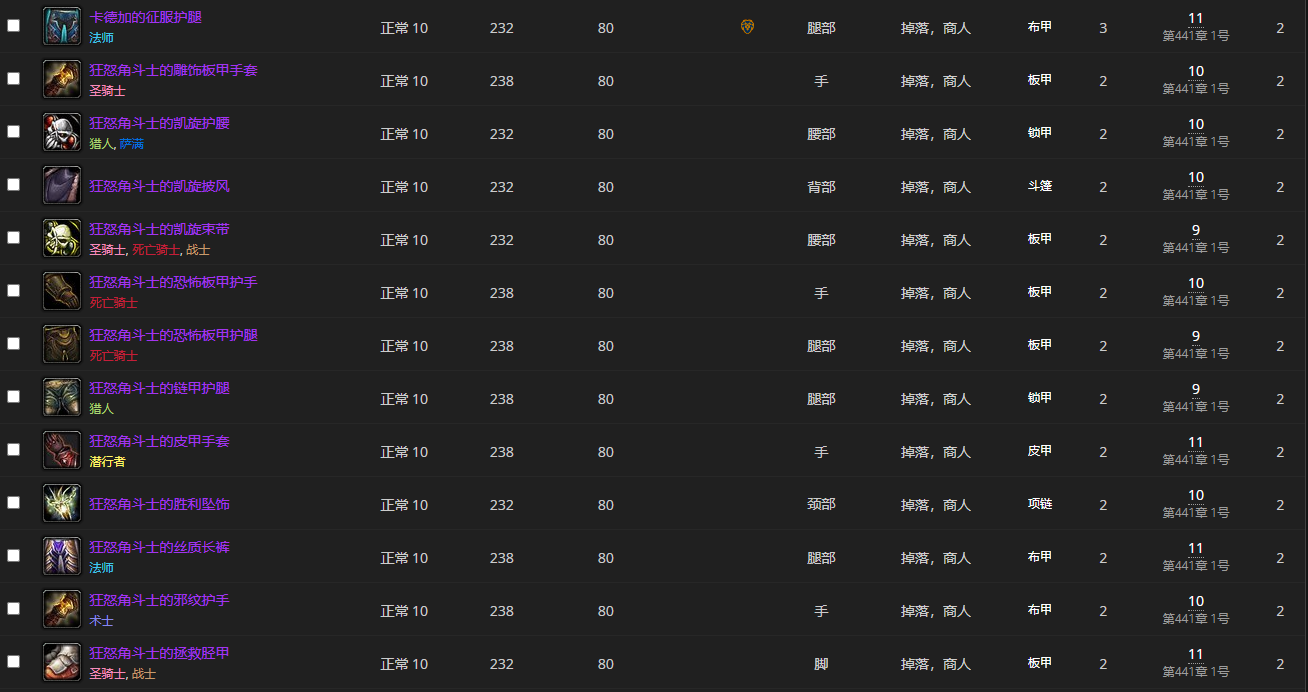
Task: Click the cloak icon for 狂怒角斗士的凯旋披风
Action: [61, 185]
